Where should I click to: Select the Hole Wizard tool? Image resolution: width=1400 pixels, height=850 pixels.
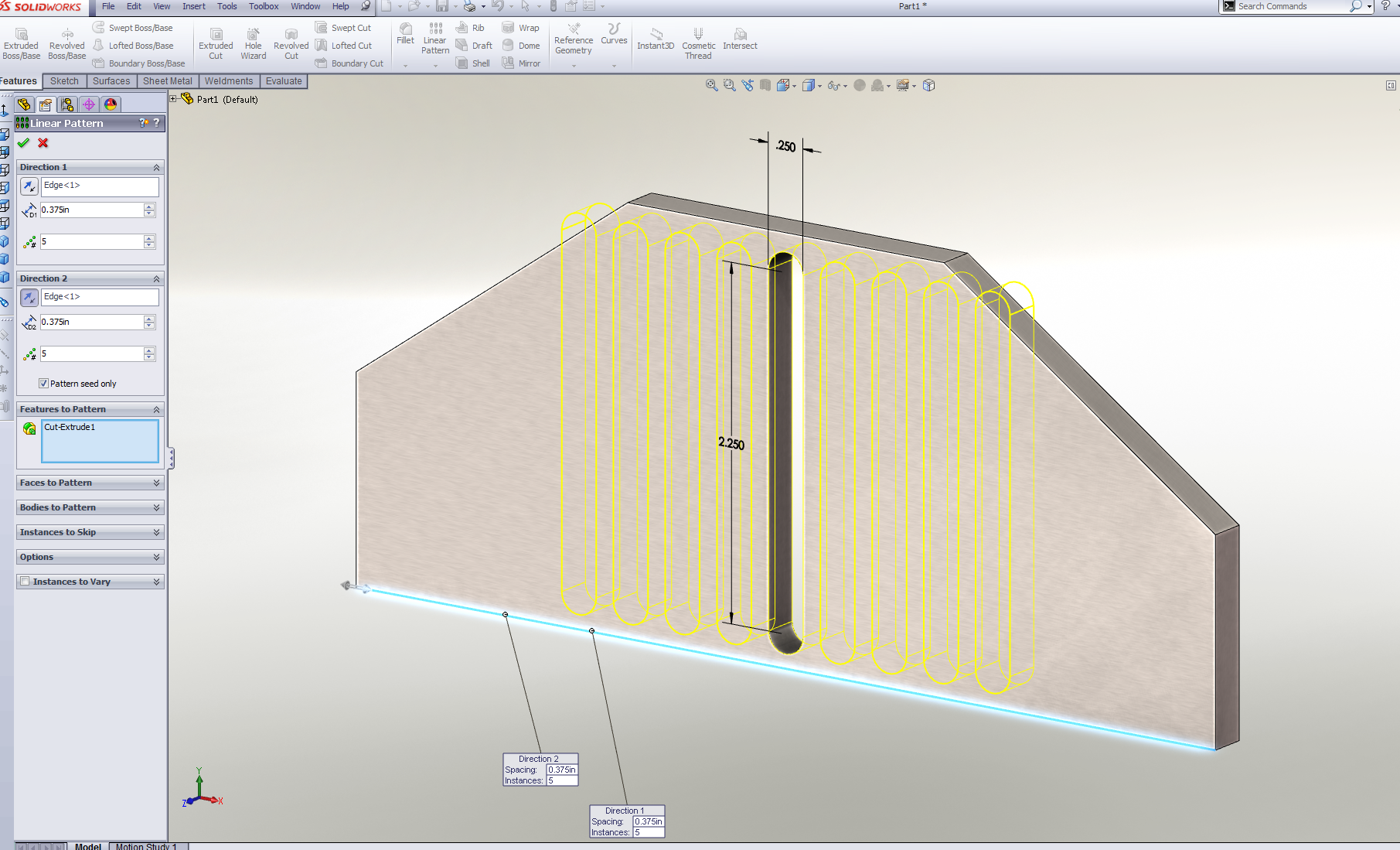pyautogui.click(x=253, y=43)
